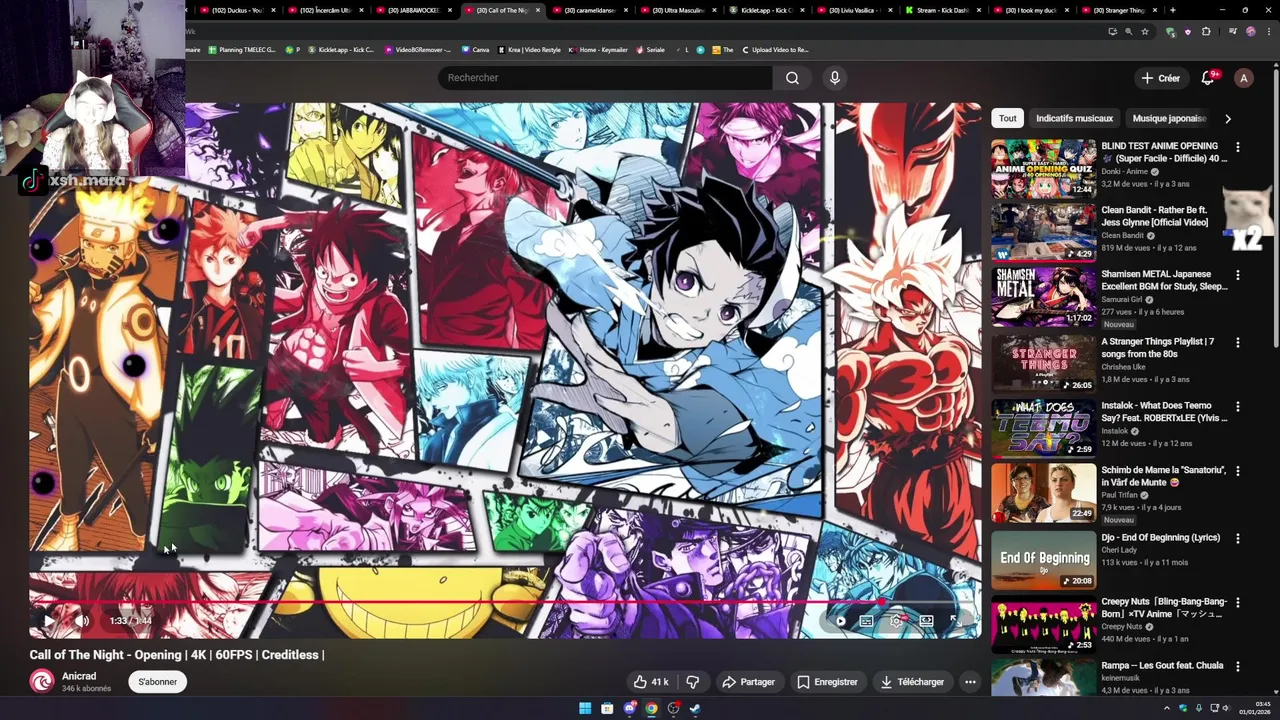Open options menu for Instalok Teemo video
This screenshot has height=720, width=1280.
[x=1238, y=407]
